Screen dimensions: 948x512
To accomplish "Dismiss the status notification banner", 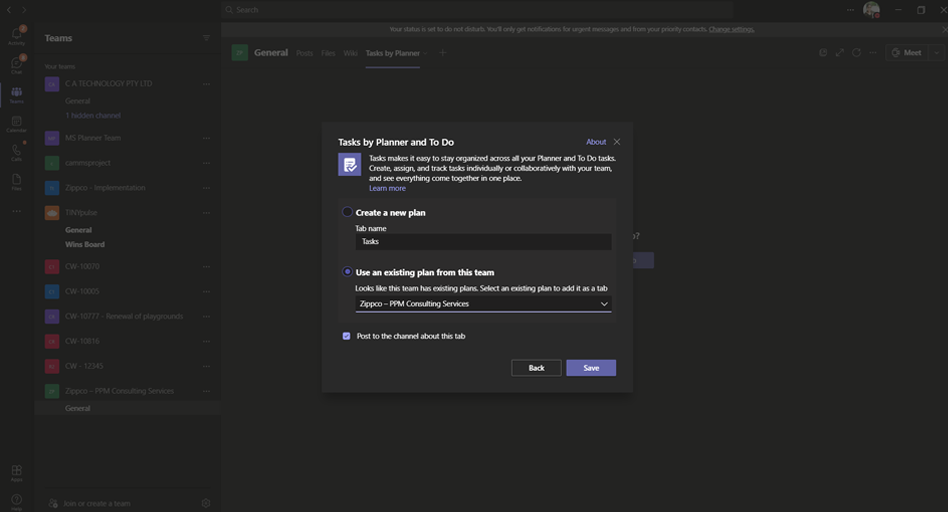I will (x=944, y=29).
